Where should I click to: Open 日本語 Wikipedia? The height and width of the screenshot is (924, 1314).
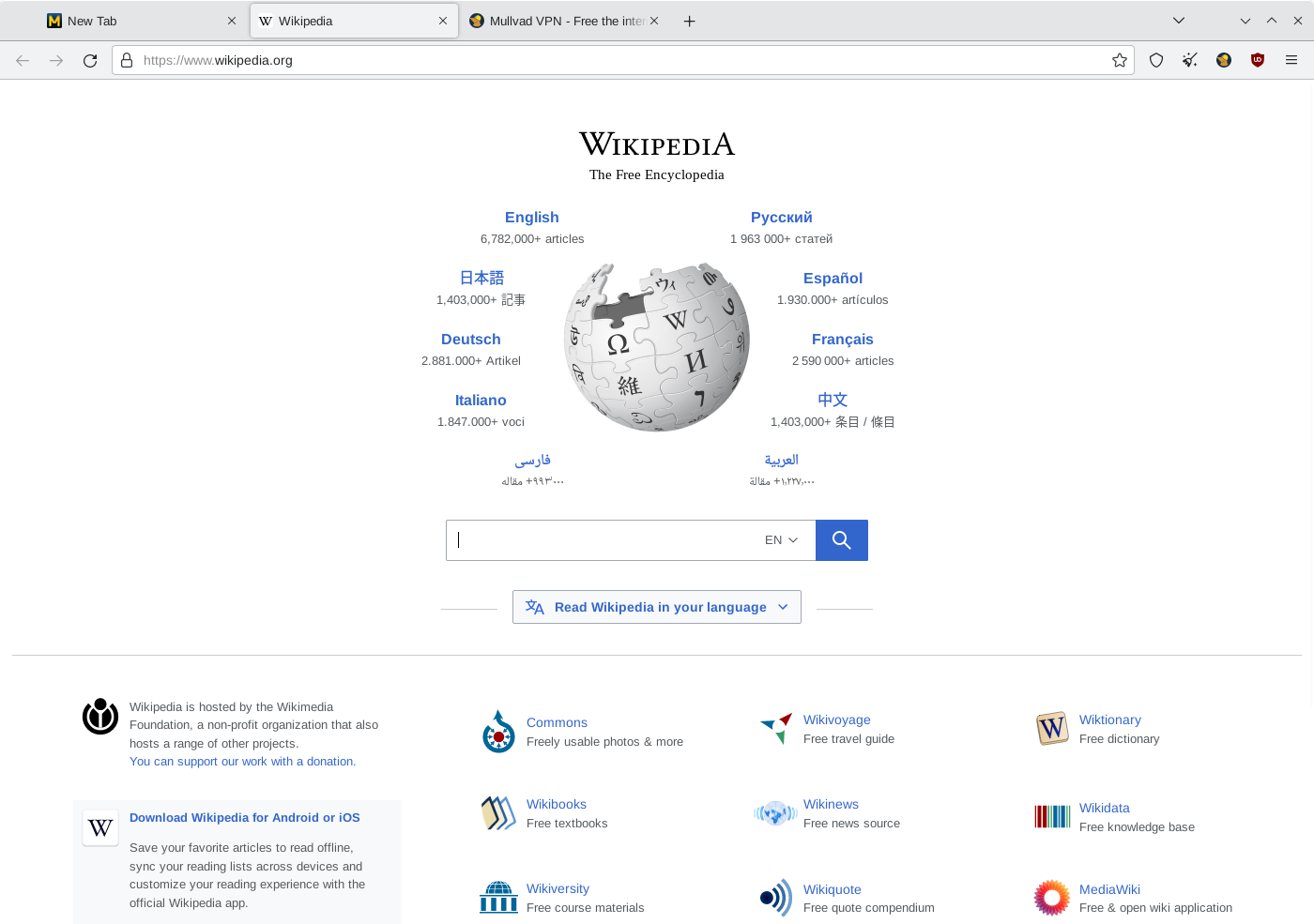(481, 279)
